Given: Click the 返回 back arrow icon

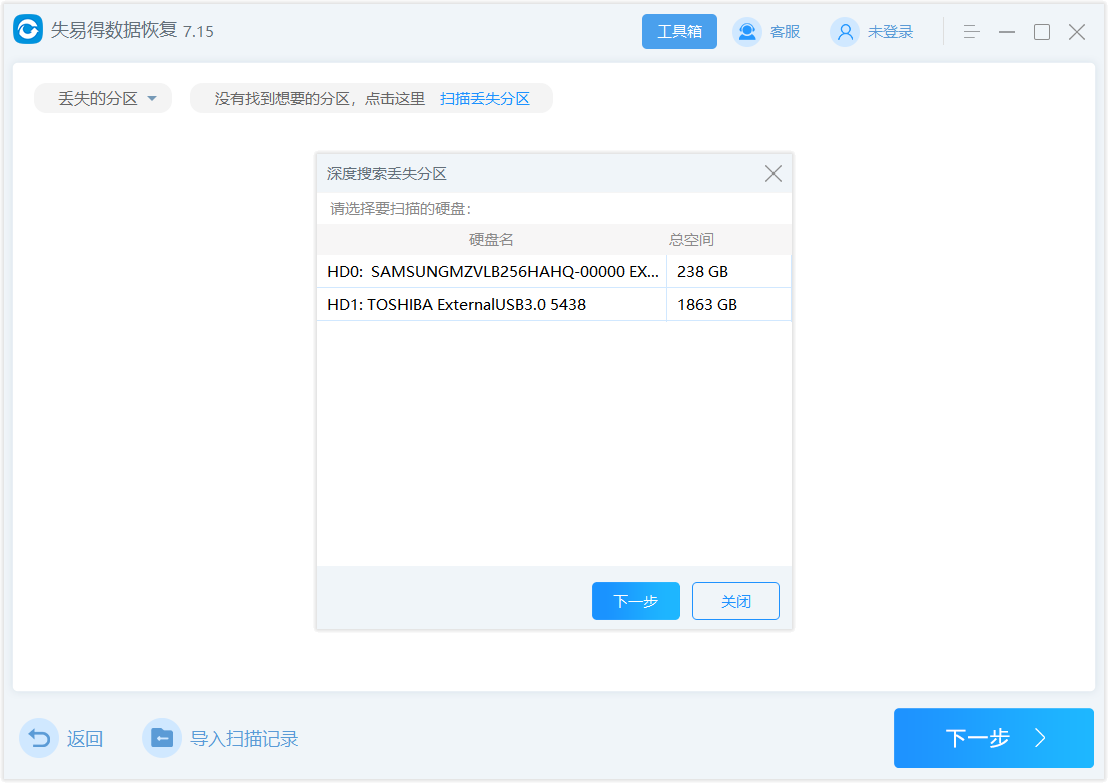Looking at the screenshot, I should tap(39, 738).
